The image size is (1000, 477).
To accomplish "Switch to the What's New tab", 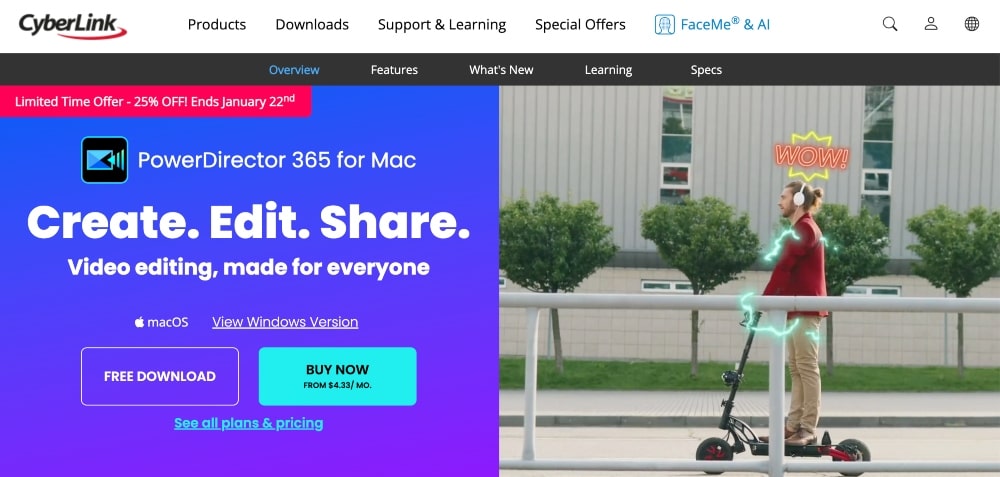I will tap(501, 70).
